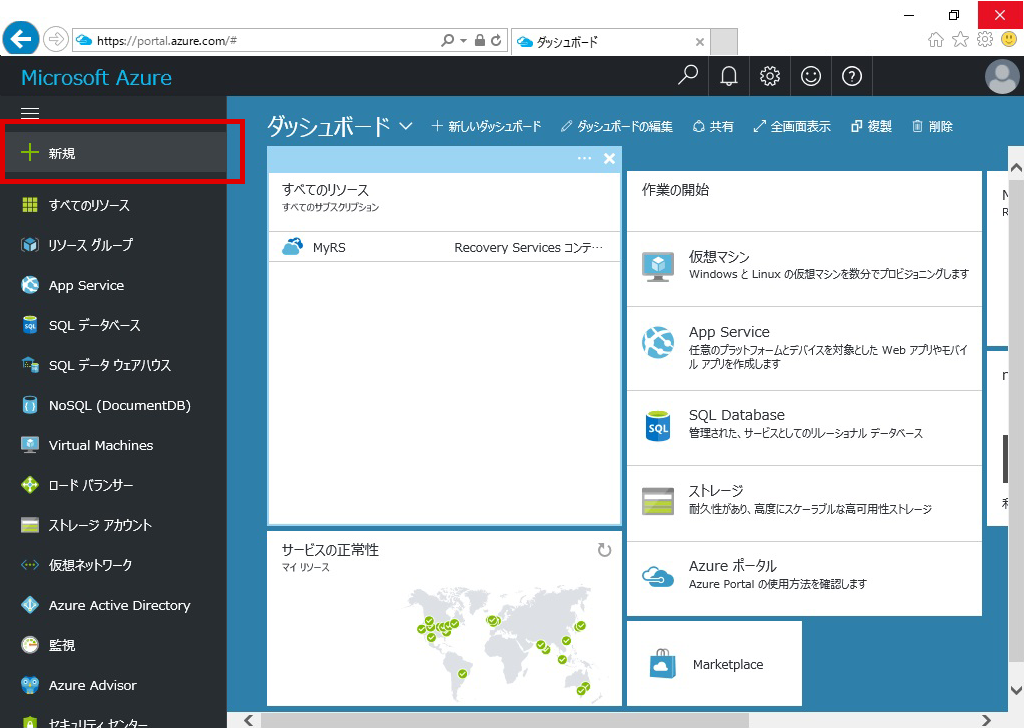Click 削除 delete button
The image size is (1024, 728).
[933, 126]
